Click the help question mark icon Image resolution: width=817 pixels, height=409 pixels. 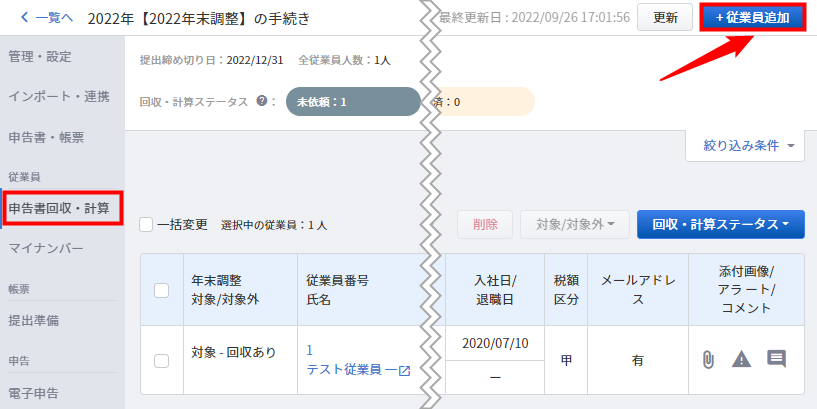[262, 101]
